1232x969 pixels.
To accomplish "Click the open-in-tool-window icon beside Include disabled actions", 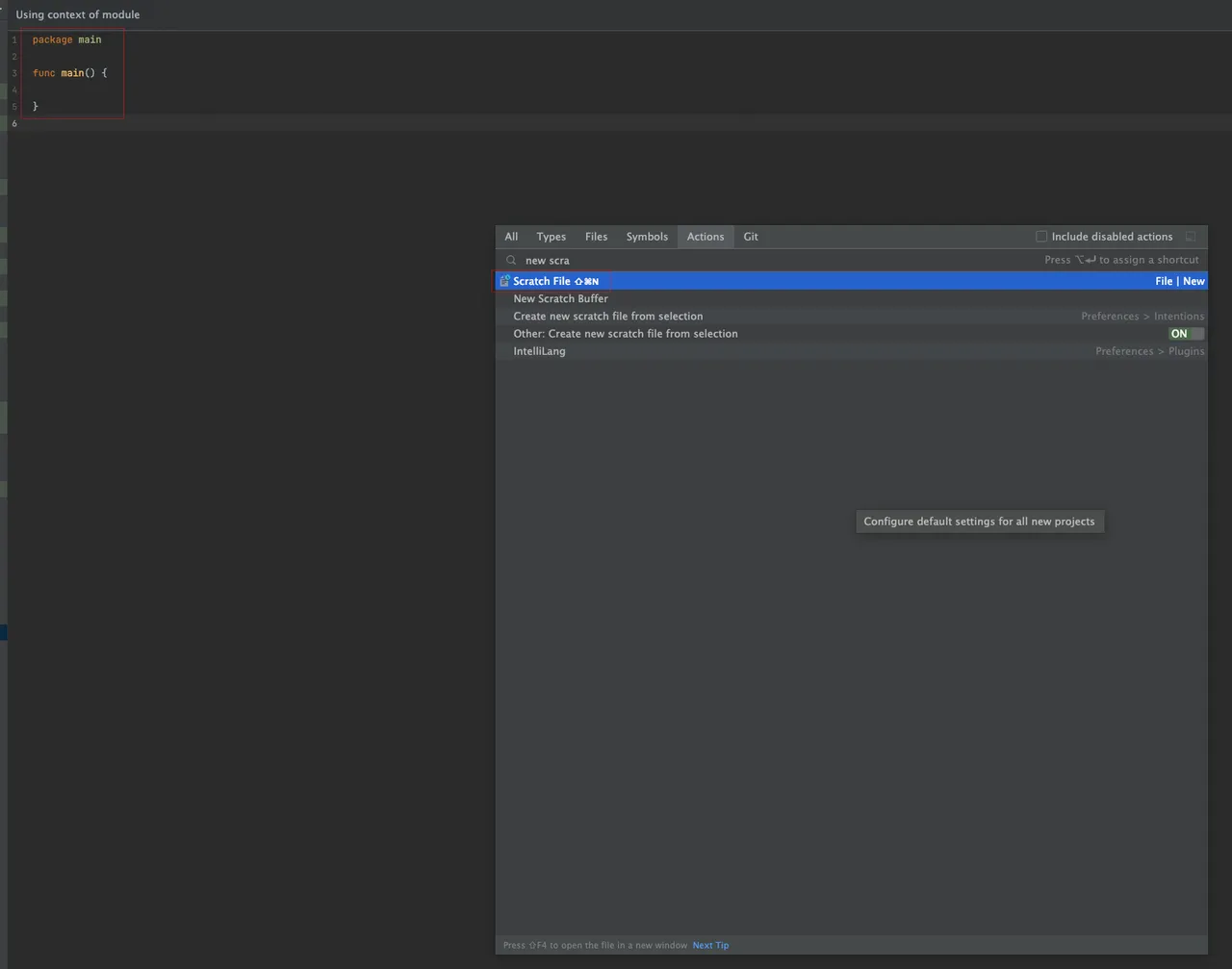I will coord(1191,237).
